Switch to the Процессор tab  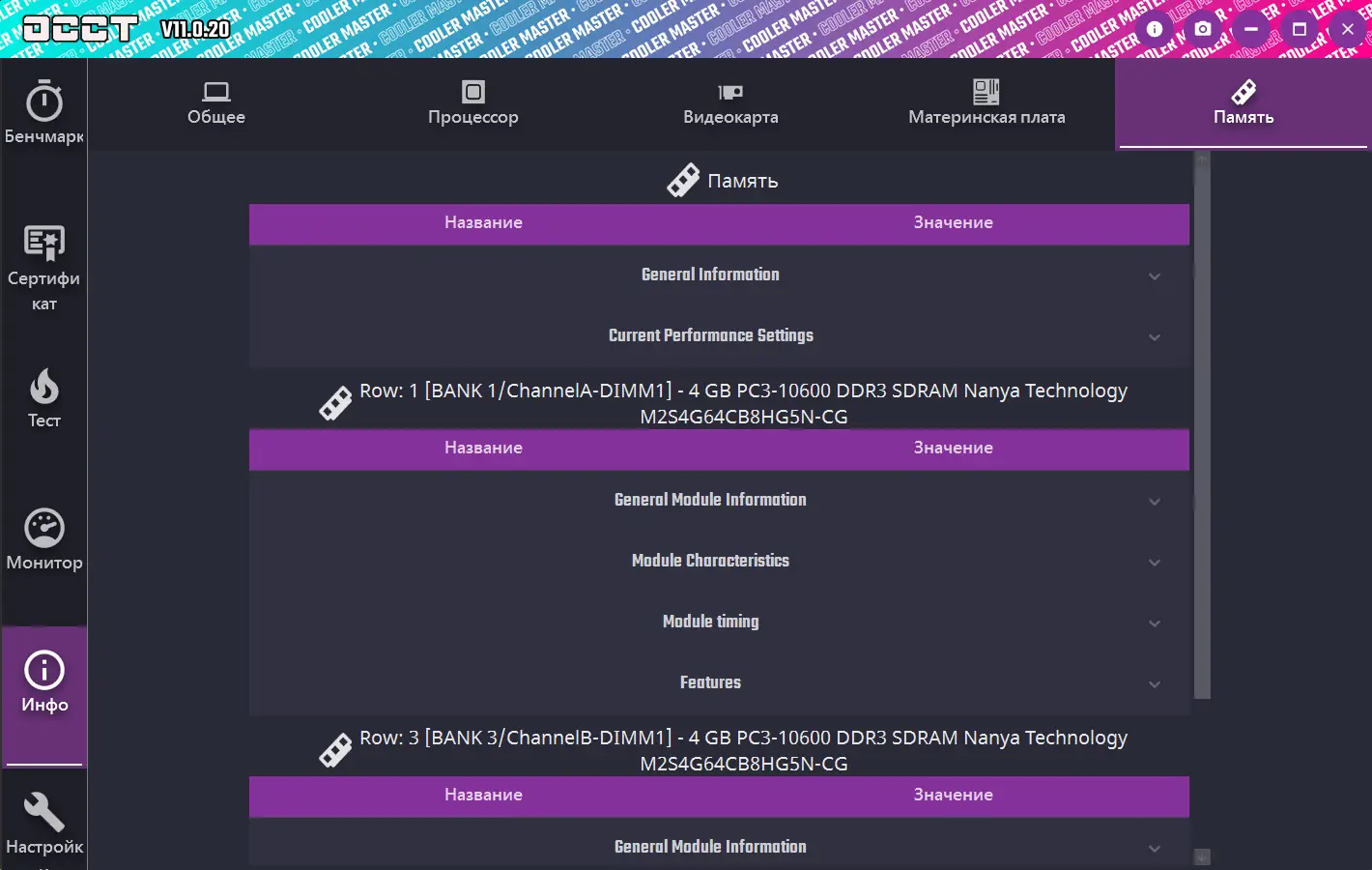[x=473, y=104]
